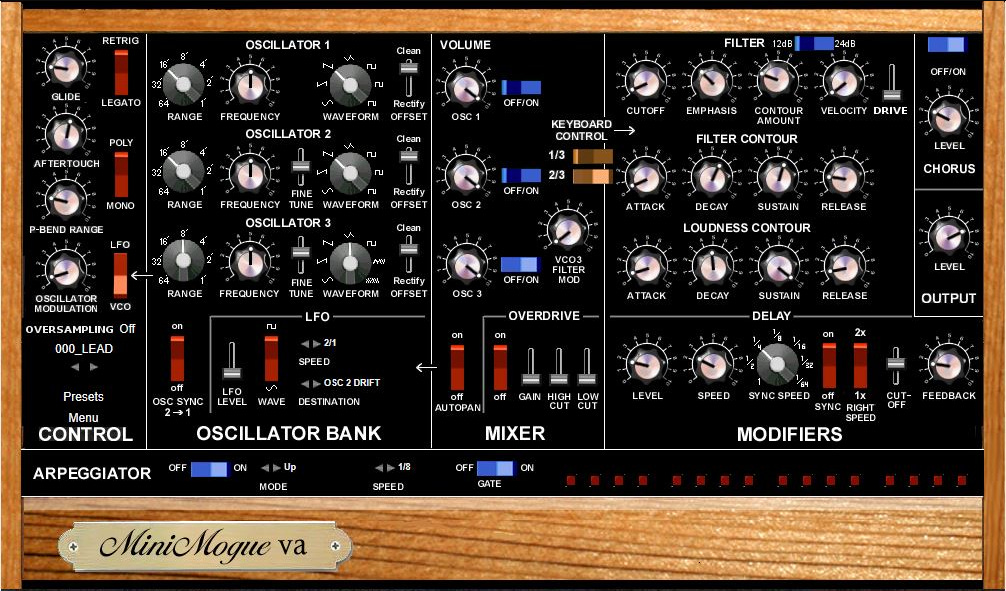The height and width of the screenshot is (591, 1006).
Task: Click the Delay Cut-Off slider
Action: coord(896,366)
